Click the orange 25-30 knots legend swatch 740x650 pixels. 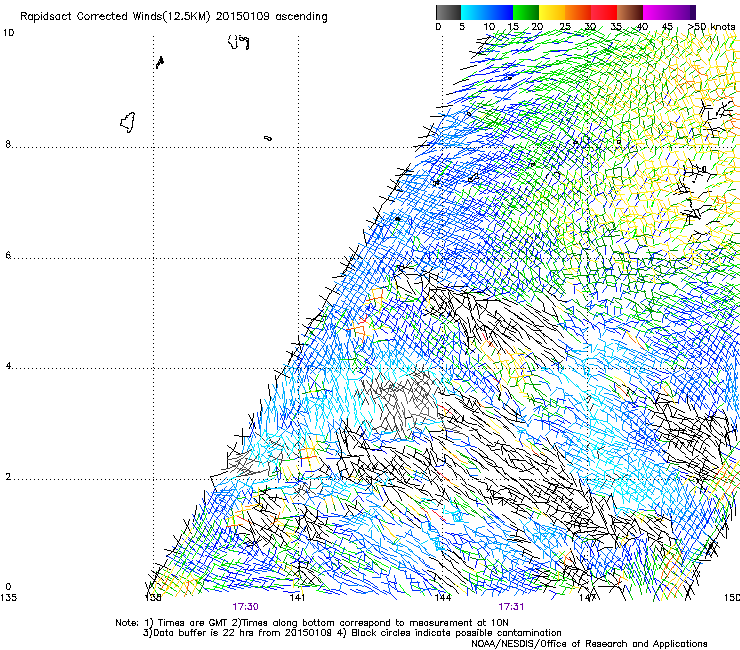coord(578,12)
